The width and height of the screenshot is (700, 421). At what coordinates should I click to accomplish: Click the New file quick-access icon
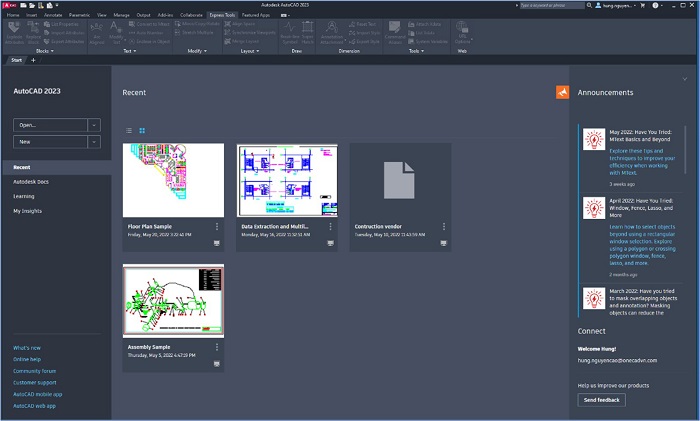(x=24, y=5)
